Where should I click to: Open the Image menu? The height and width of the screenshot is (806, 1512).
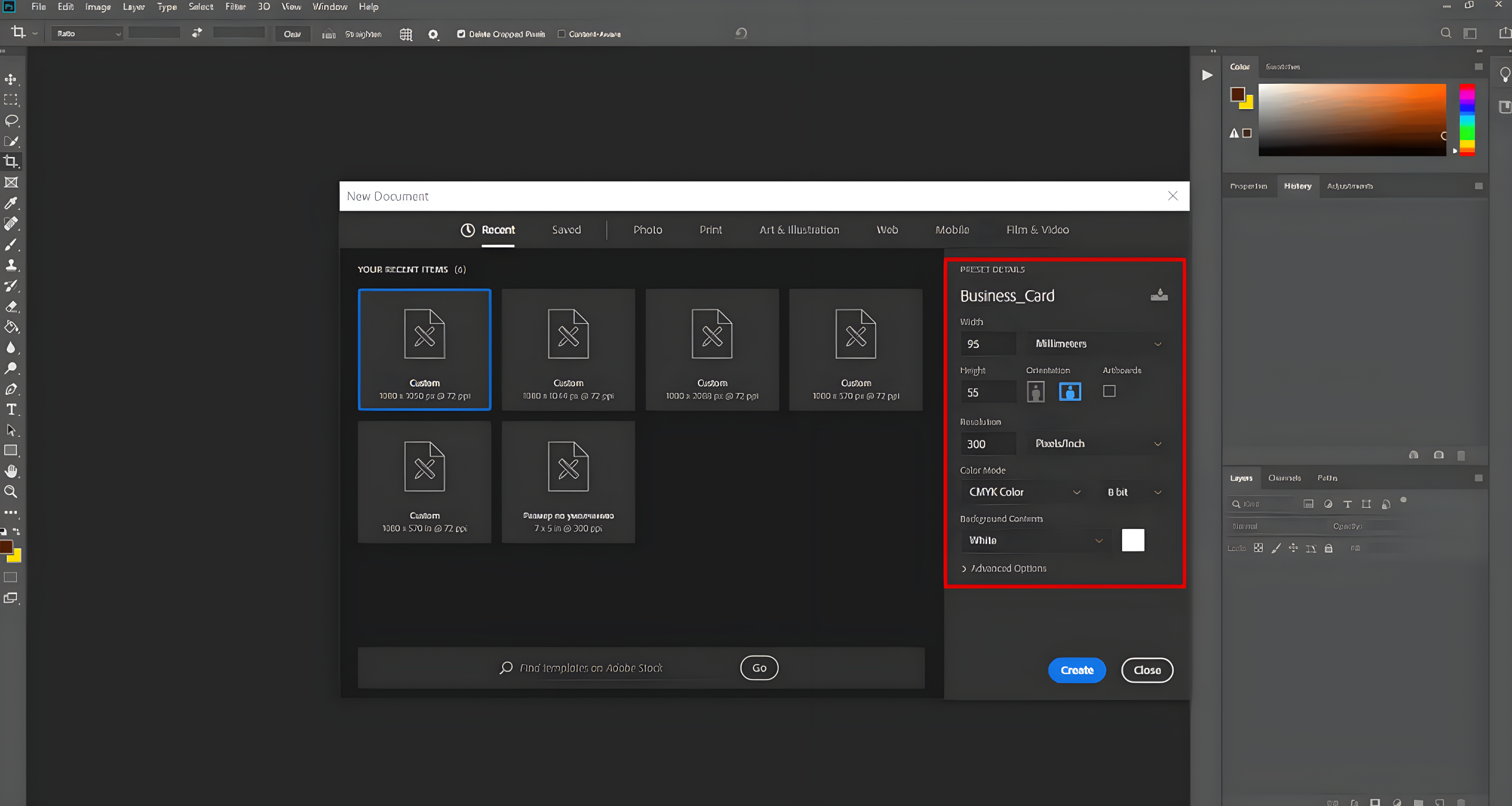(x=97, y=7)
